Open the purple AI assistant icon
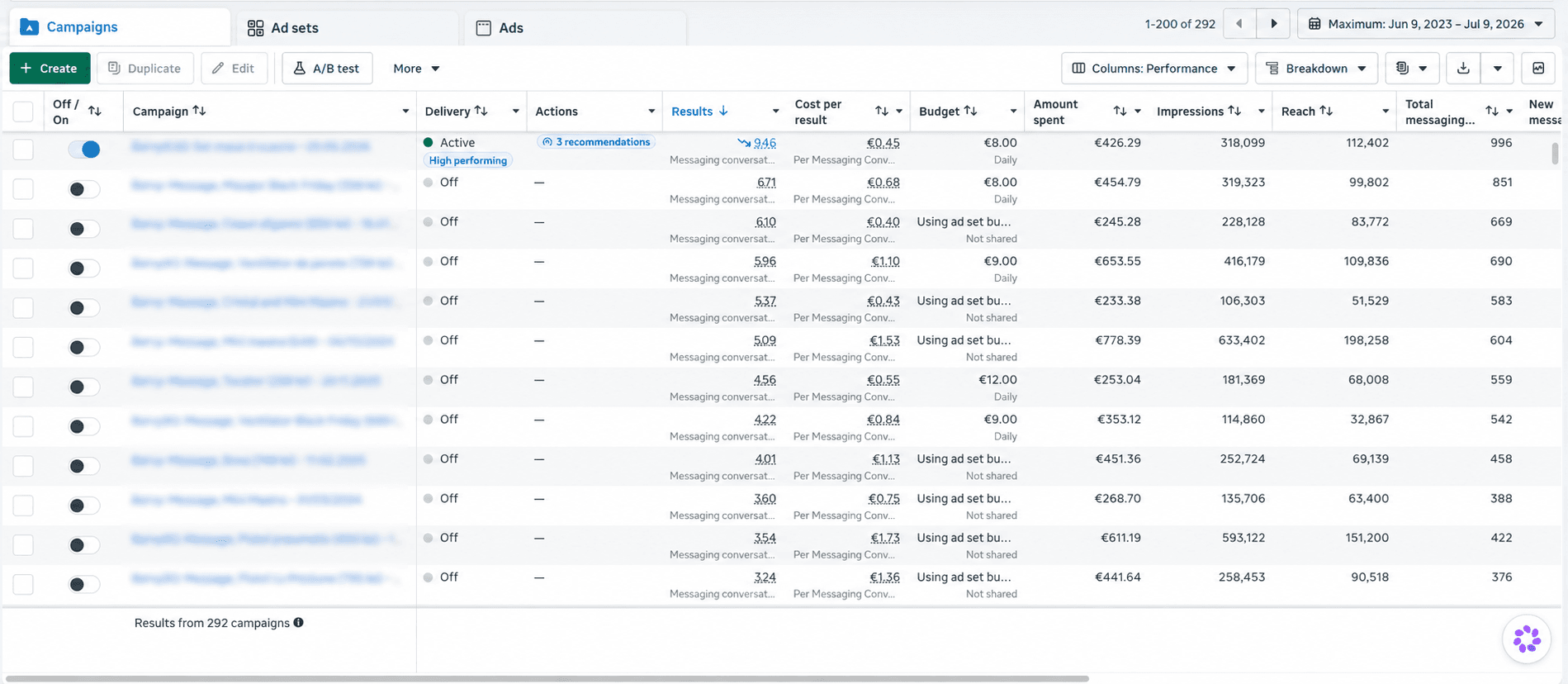This screenshot has height=684, width=1568. tap(1527, 639)
